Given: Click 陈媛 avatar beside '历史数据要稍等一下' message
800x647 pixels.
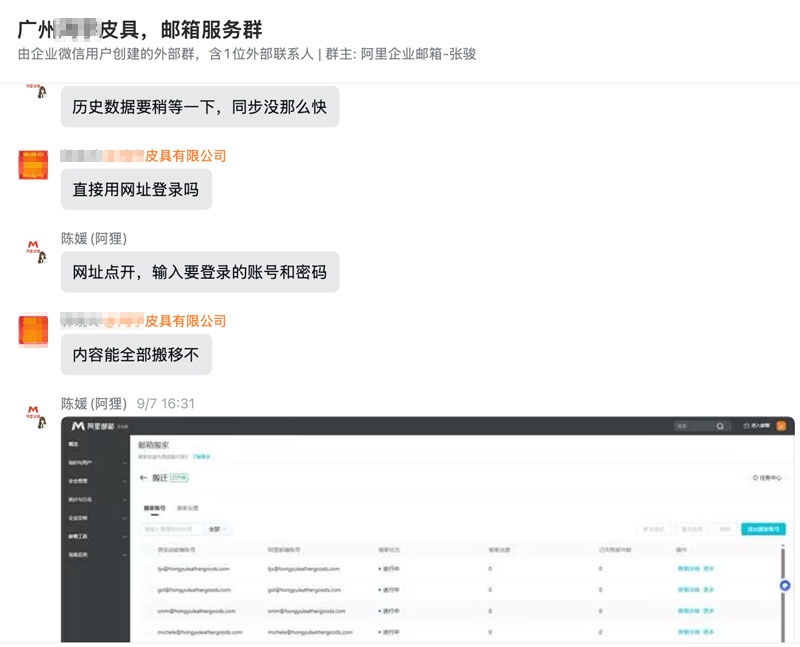Looking at the screenshot, I should 37,91.
